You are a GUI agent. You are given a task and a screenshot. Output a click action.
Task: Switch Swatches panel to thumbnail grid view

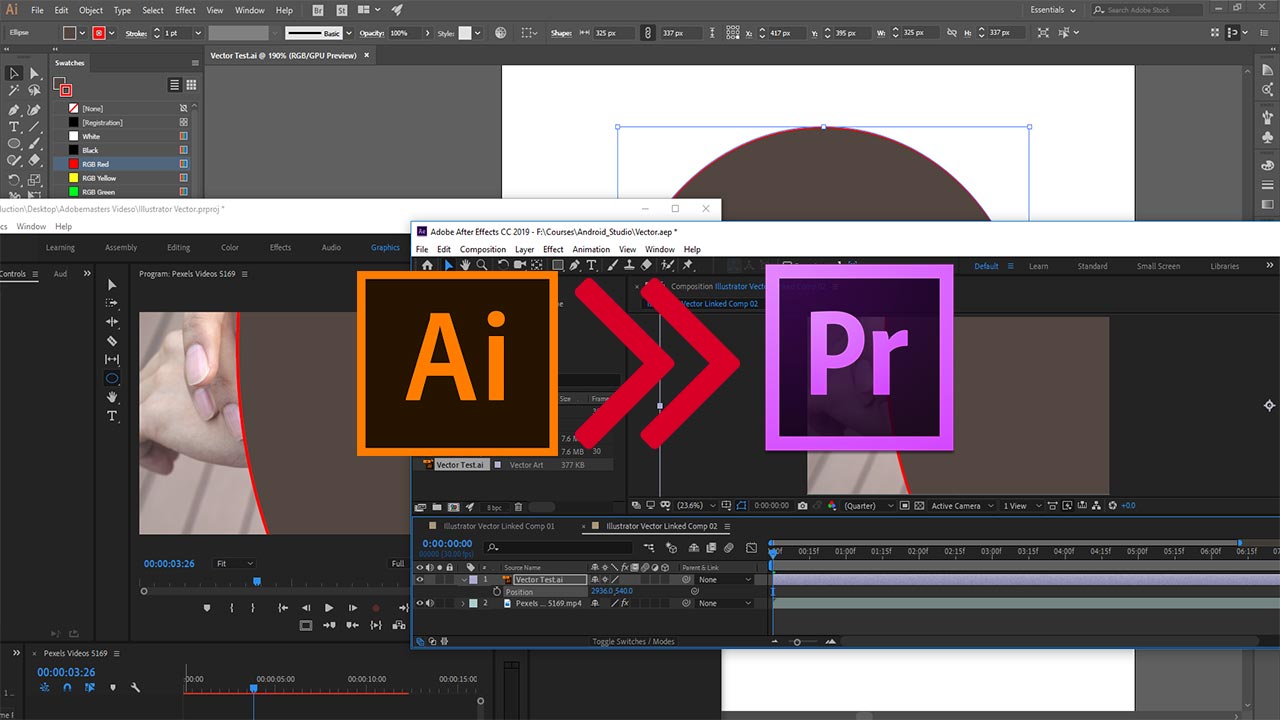191,85
